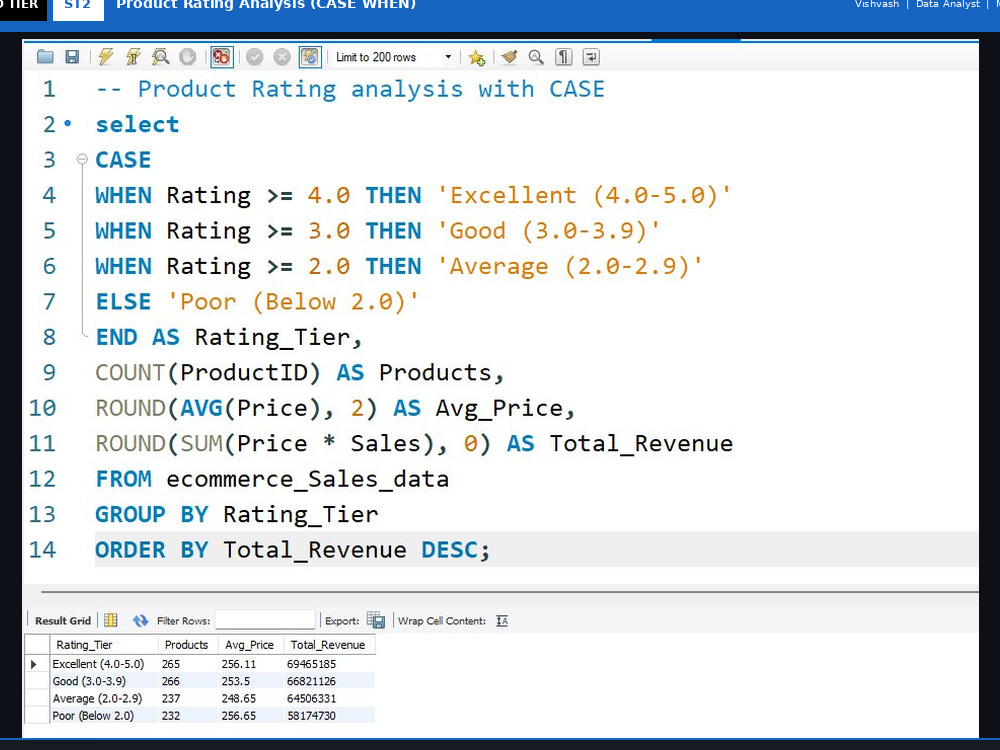Sort by the Rating_Tier column header
1000x750 pixels.
104,645
